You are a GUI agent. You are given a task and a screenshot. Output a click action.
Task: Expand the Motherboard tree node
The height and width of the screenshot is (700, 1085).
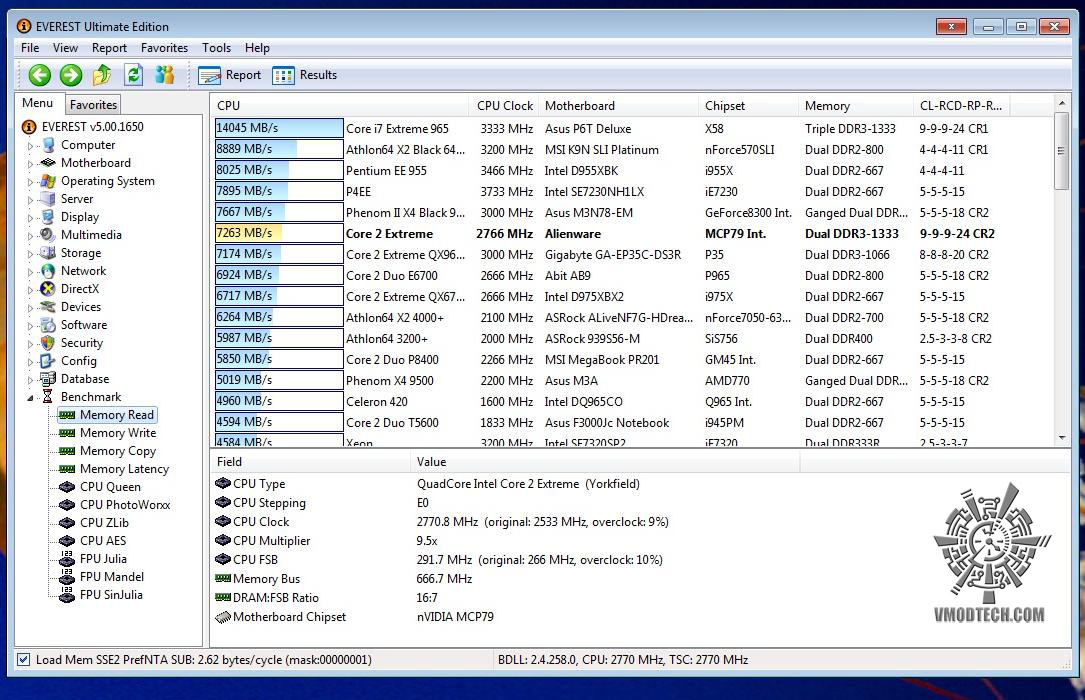[x=30, y=163]
